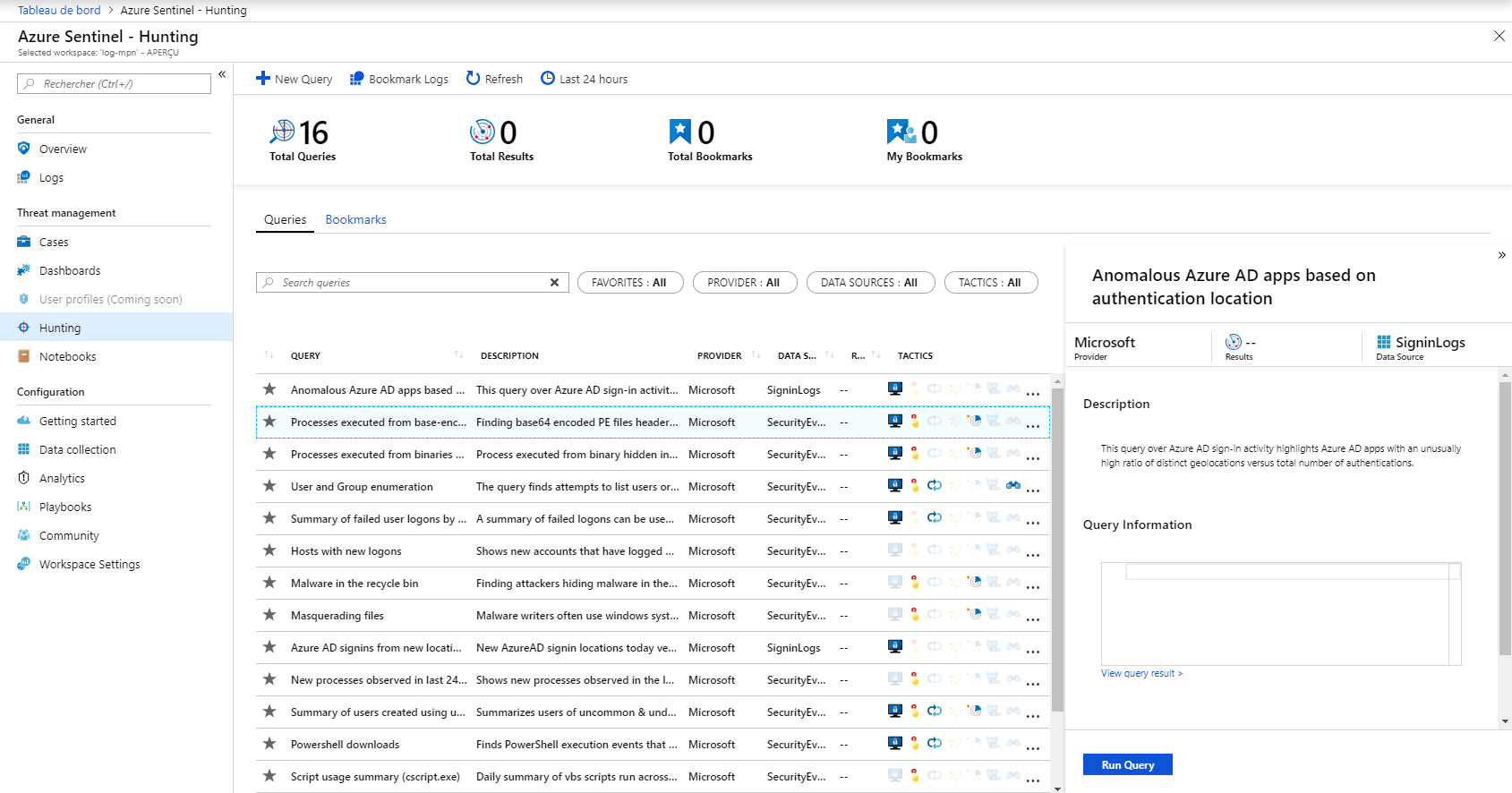Open the DATA SOURCES filter dropdown

(870, 282)
